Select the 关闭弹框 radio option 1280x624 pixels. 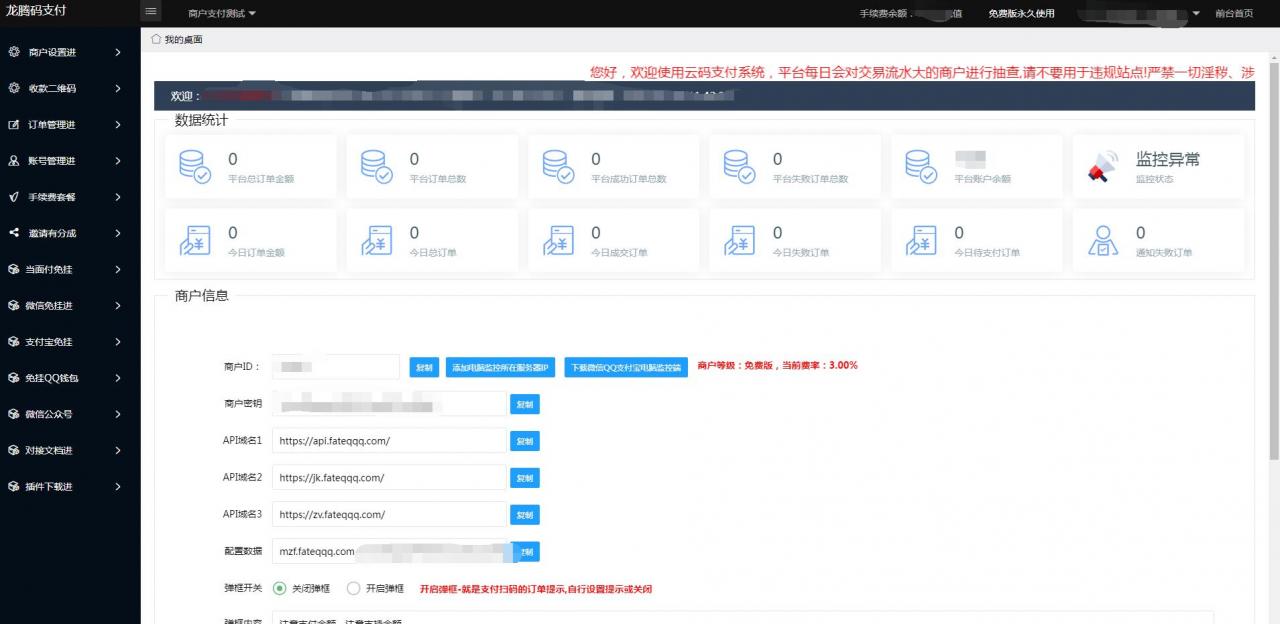tap(280, 588)
